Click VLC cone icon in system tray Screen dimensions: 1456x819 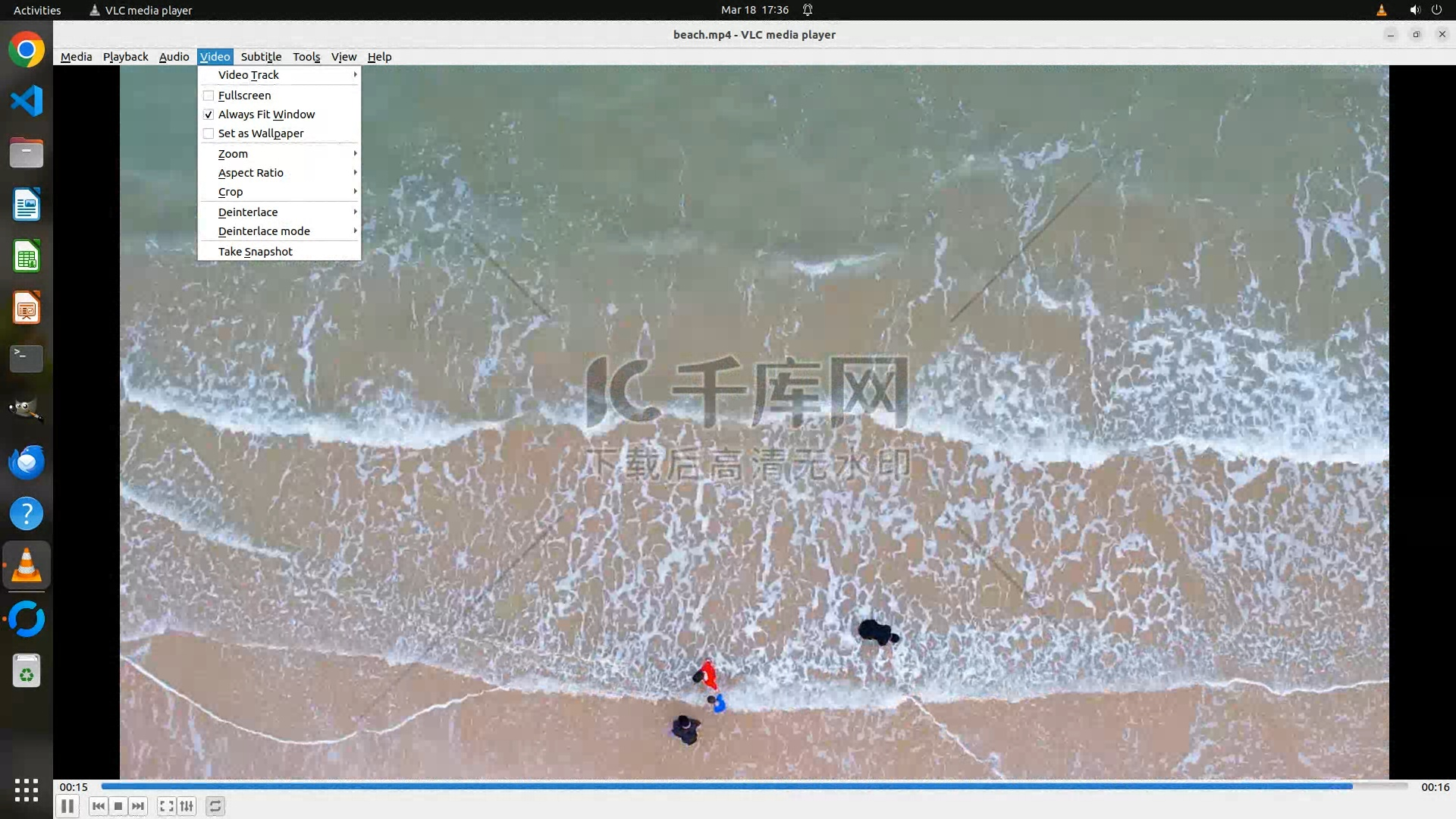1381,10
